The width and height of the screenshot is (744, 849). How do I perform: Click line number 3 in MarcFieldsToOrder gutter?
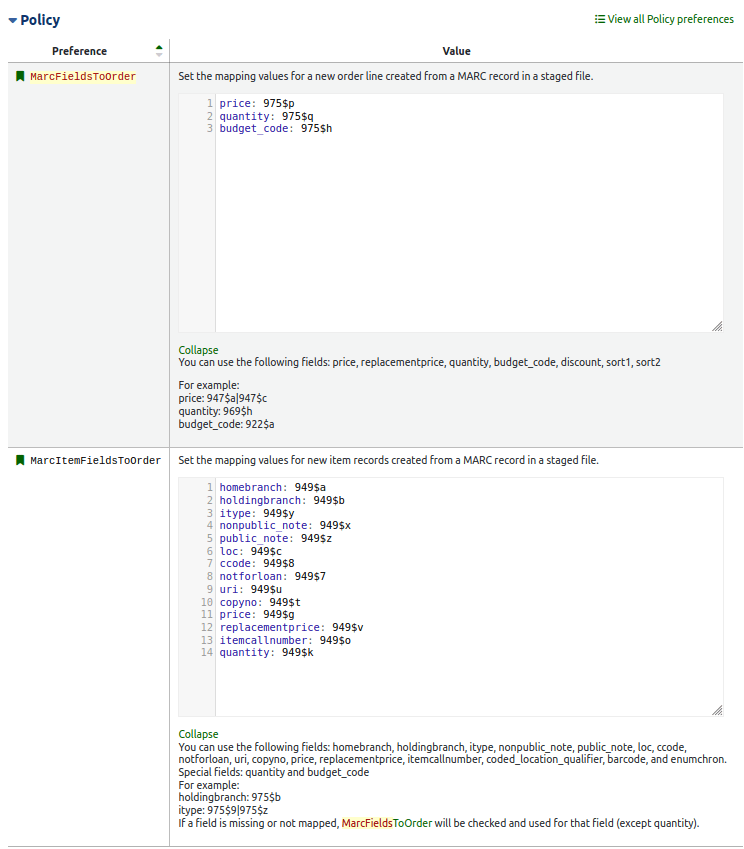[x=210, y=129]
